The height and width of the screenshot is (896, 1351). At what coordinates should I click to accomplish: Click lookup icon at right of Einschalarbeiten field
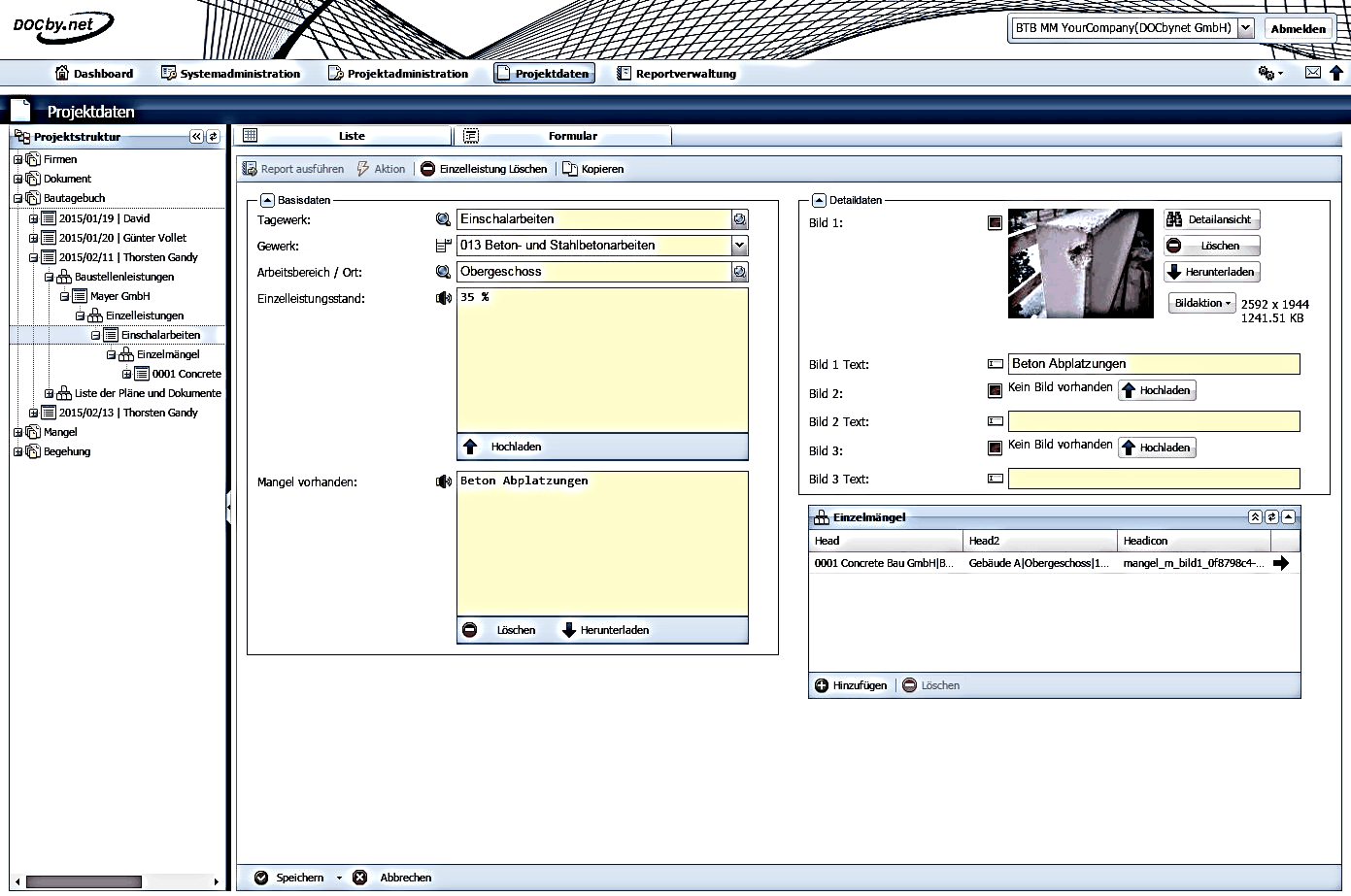pos(740,219)
